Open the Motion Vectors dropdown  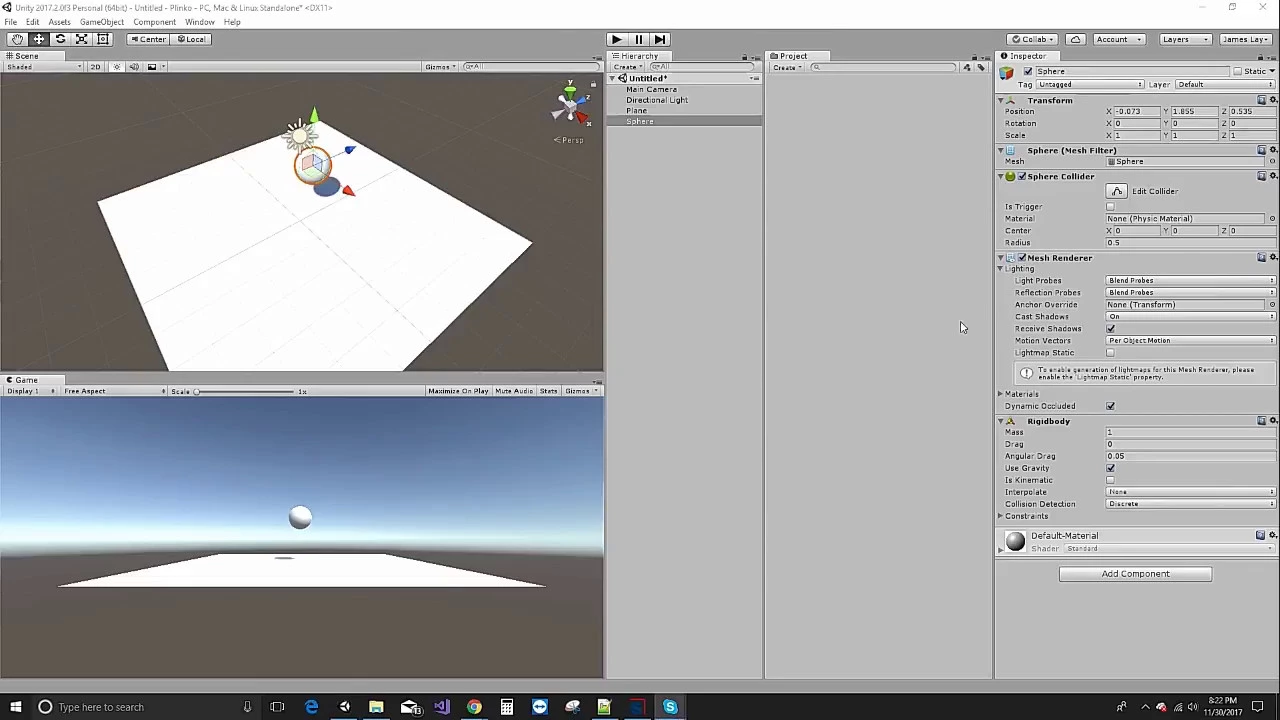1191,341
